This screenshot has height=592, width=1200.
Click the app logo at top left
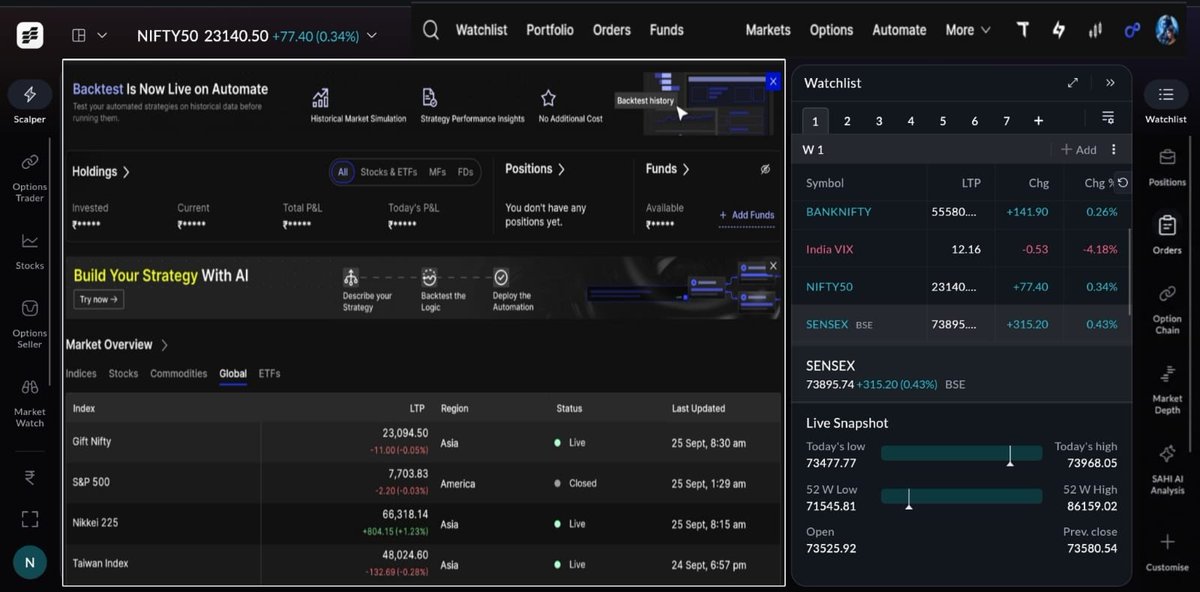click(x=30, y=35)
